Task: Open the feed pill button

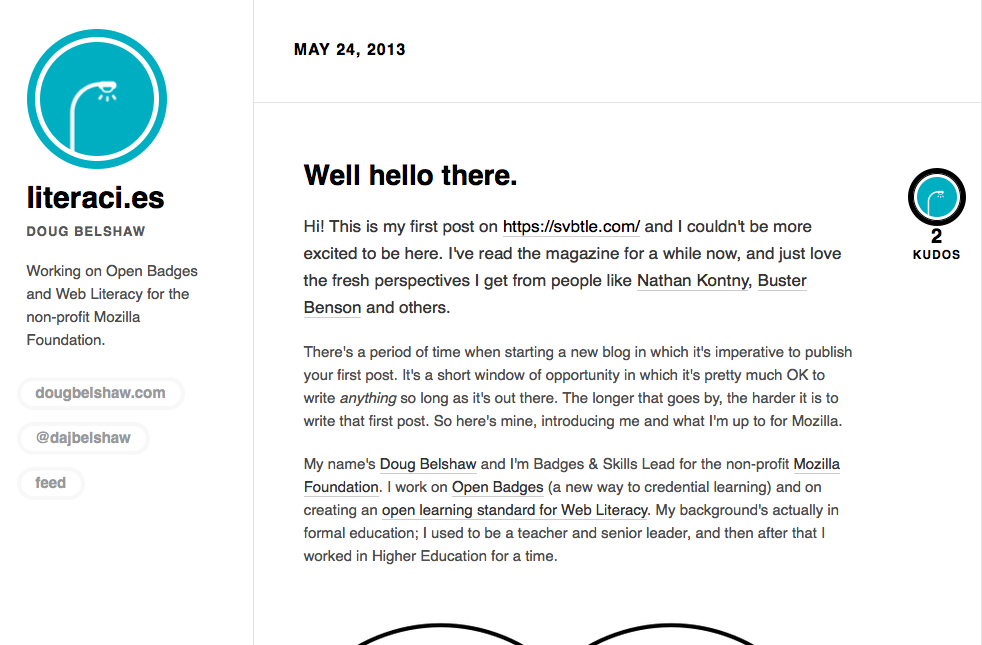Action: click(x=51, y=483)
